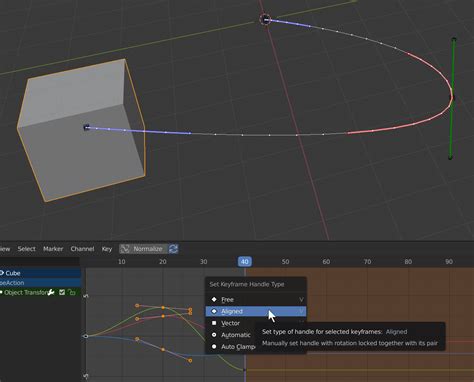Click the wrench modifier icon on Object Transforms

(x=51, y=292)
